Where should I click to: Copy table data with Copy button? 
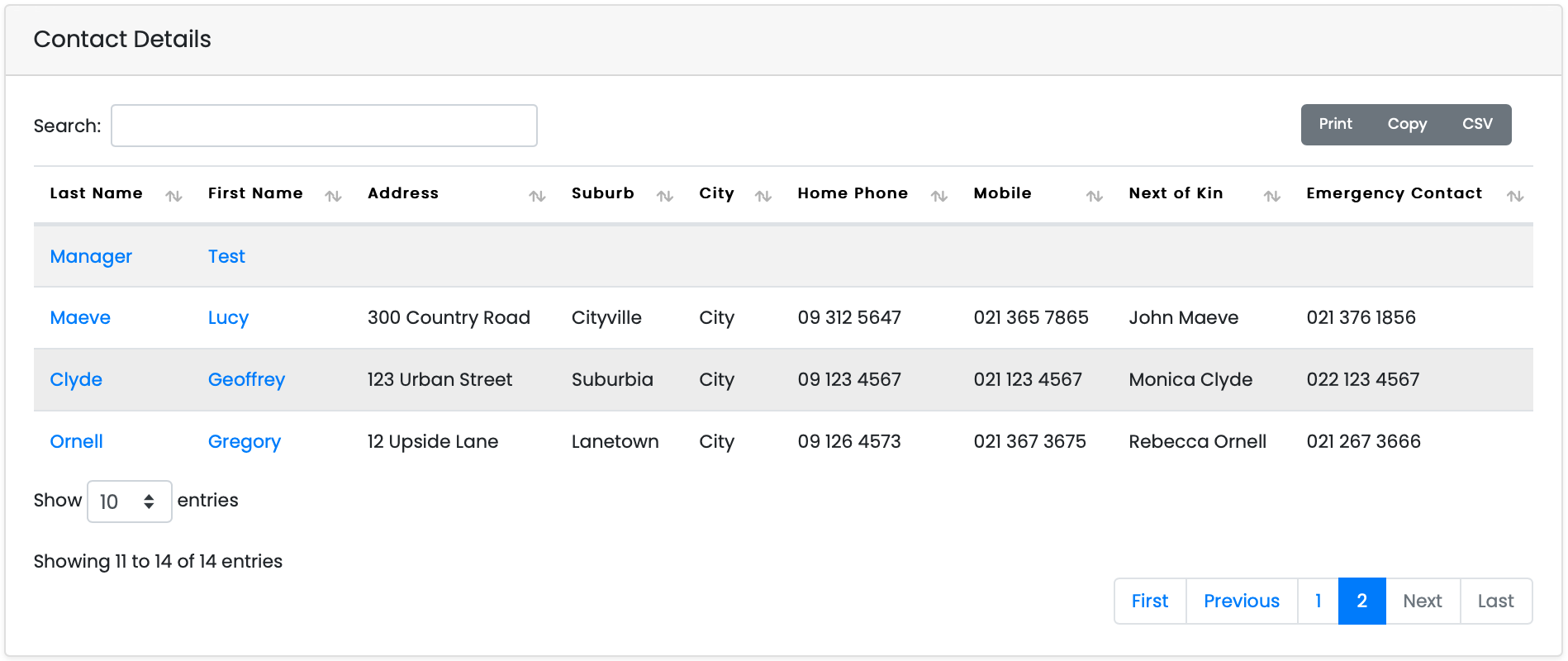point(1407,124)
